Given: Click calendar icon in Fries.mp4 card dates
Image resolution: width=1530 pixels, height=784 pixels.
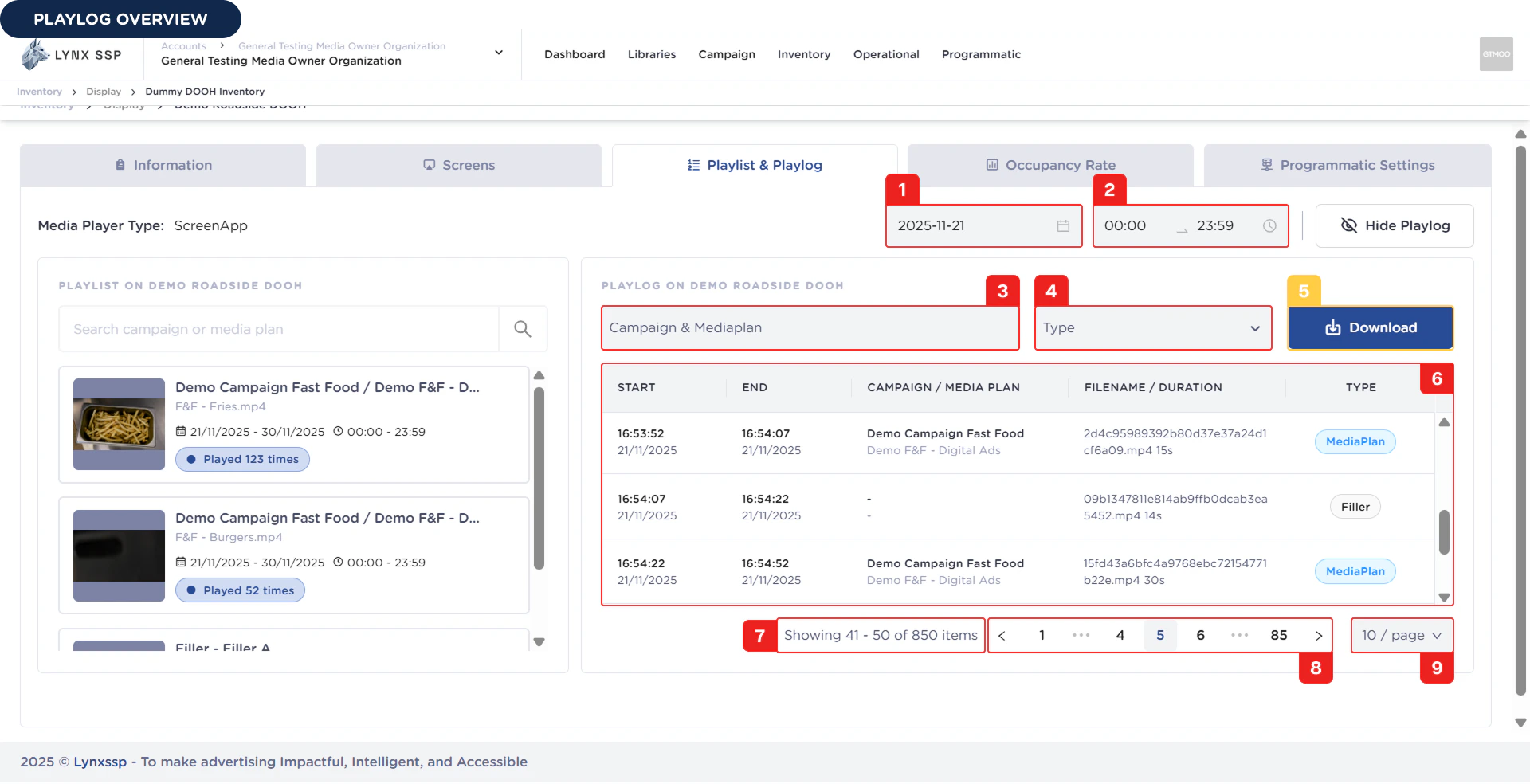Looking at the screenshot, I should [x=181, y=432].
